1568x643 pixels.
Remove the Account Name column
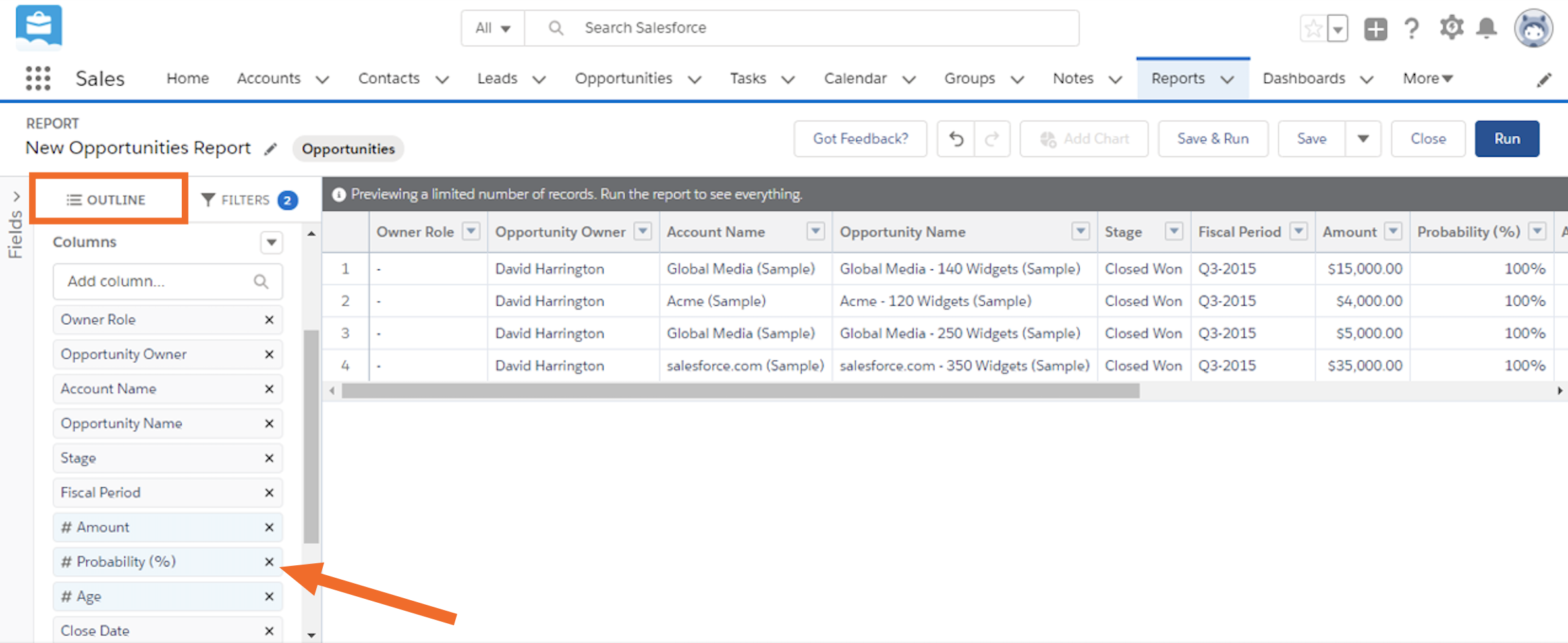(x=269, y=389)
